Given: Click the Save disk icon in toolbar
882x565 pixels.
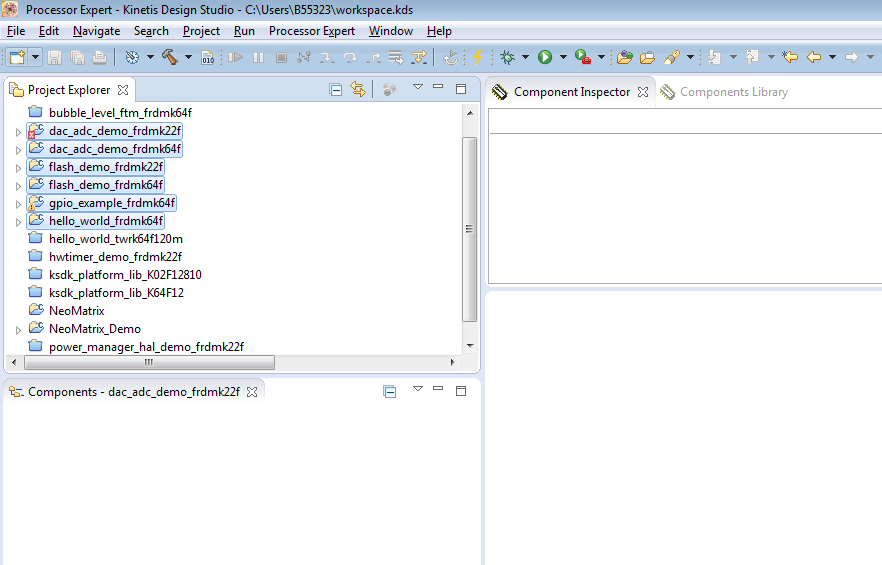Looking at the screenshot, I should click(54, 57).
